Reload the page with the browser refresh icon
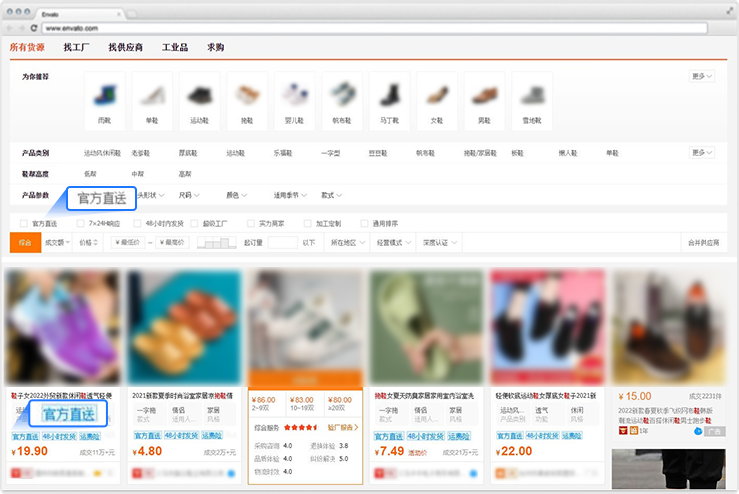Screen dimensions: 739x494 pyautogui.click(x=34, y=28)
